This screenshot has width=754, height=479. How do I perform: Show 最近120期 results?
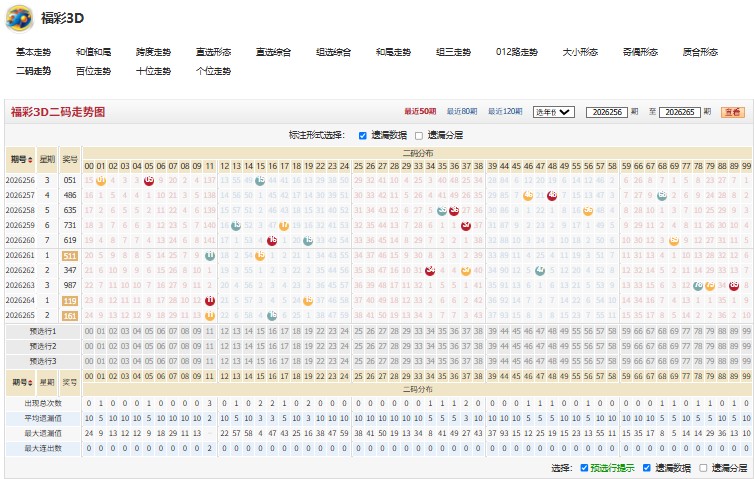[505, 112]
